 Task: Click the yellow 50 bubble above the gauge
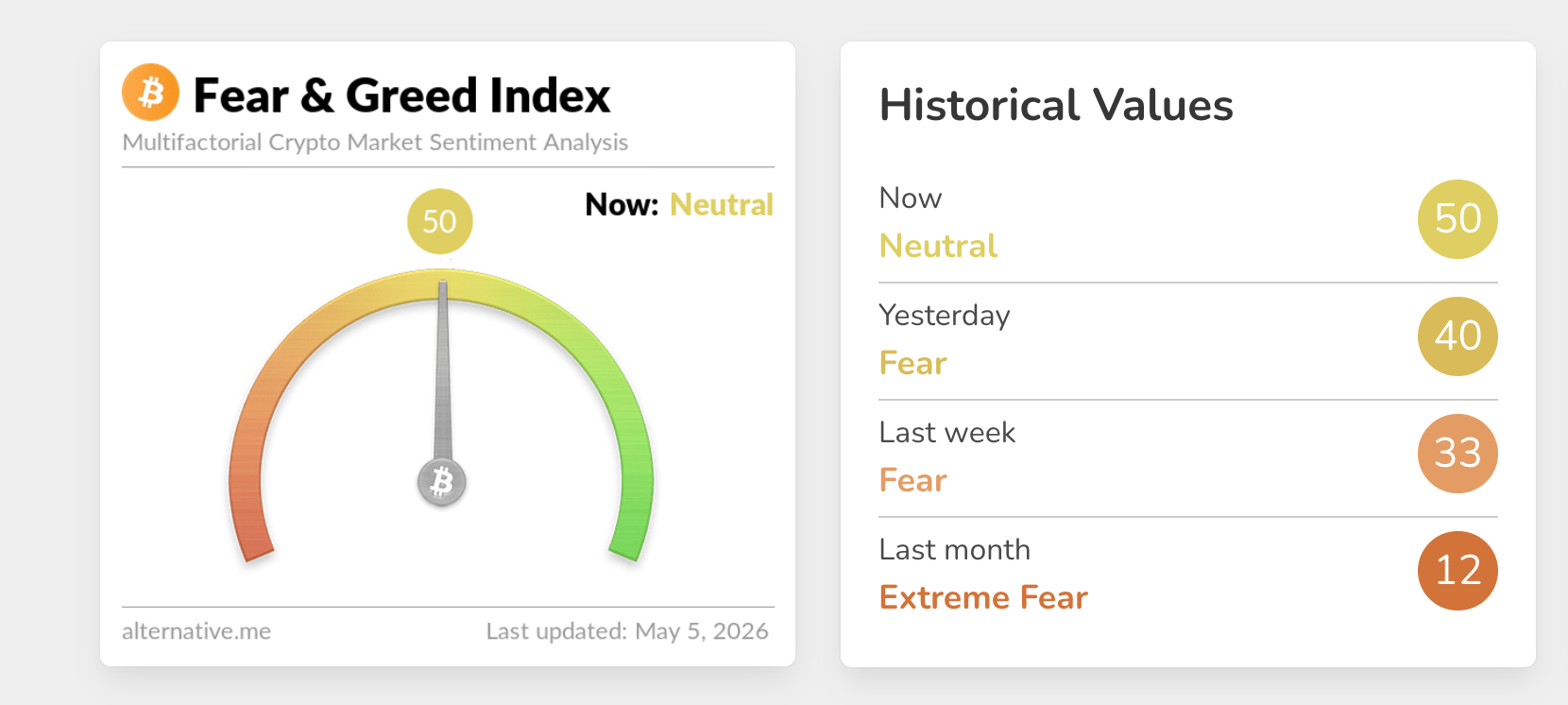click(x=440, y=221)
